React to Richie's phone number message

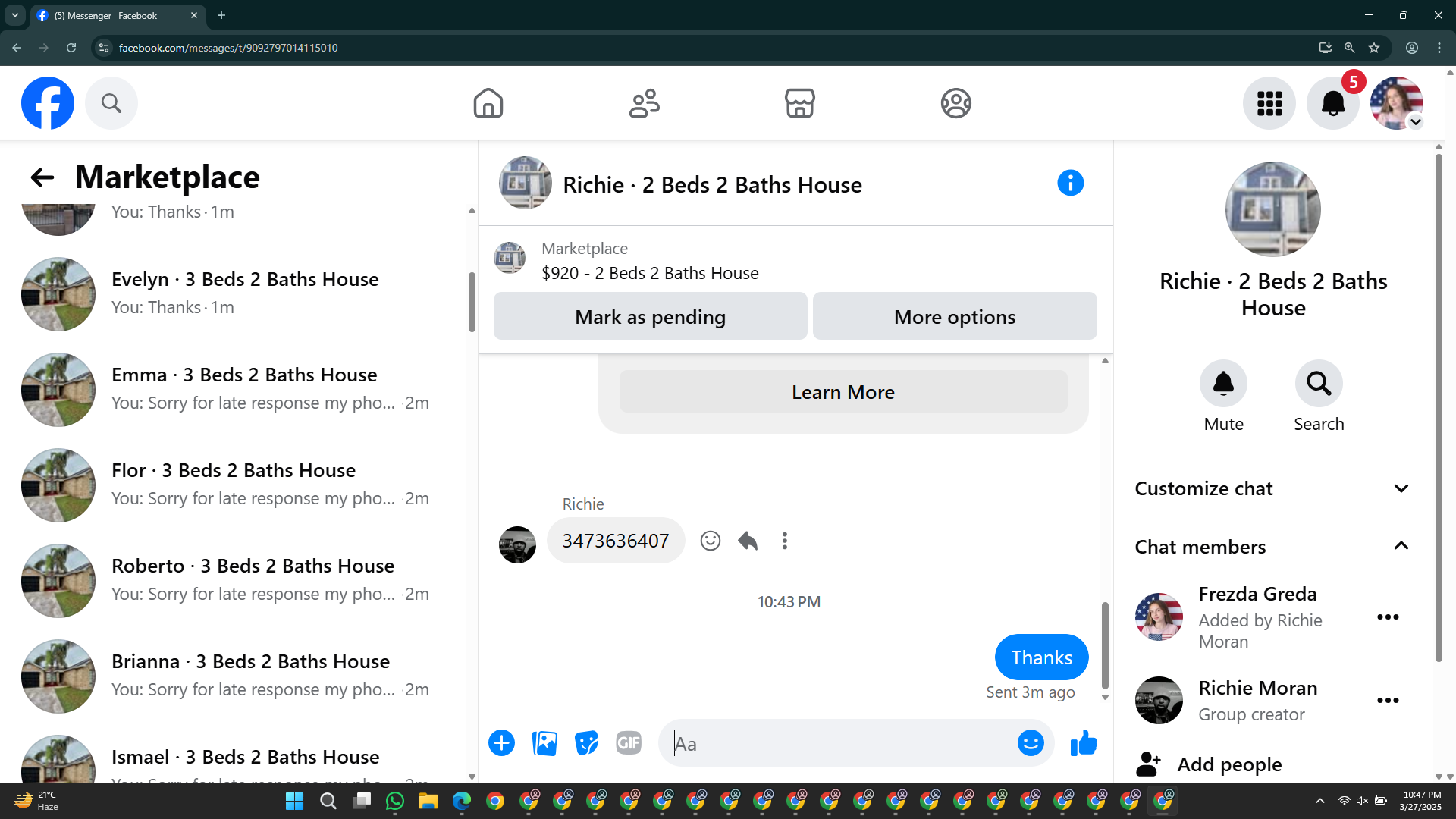711,541
